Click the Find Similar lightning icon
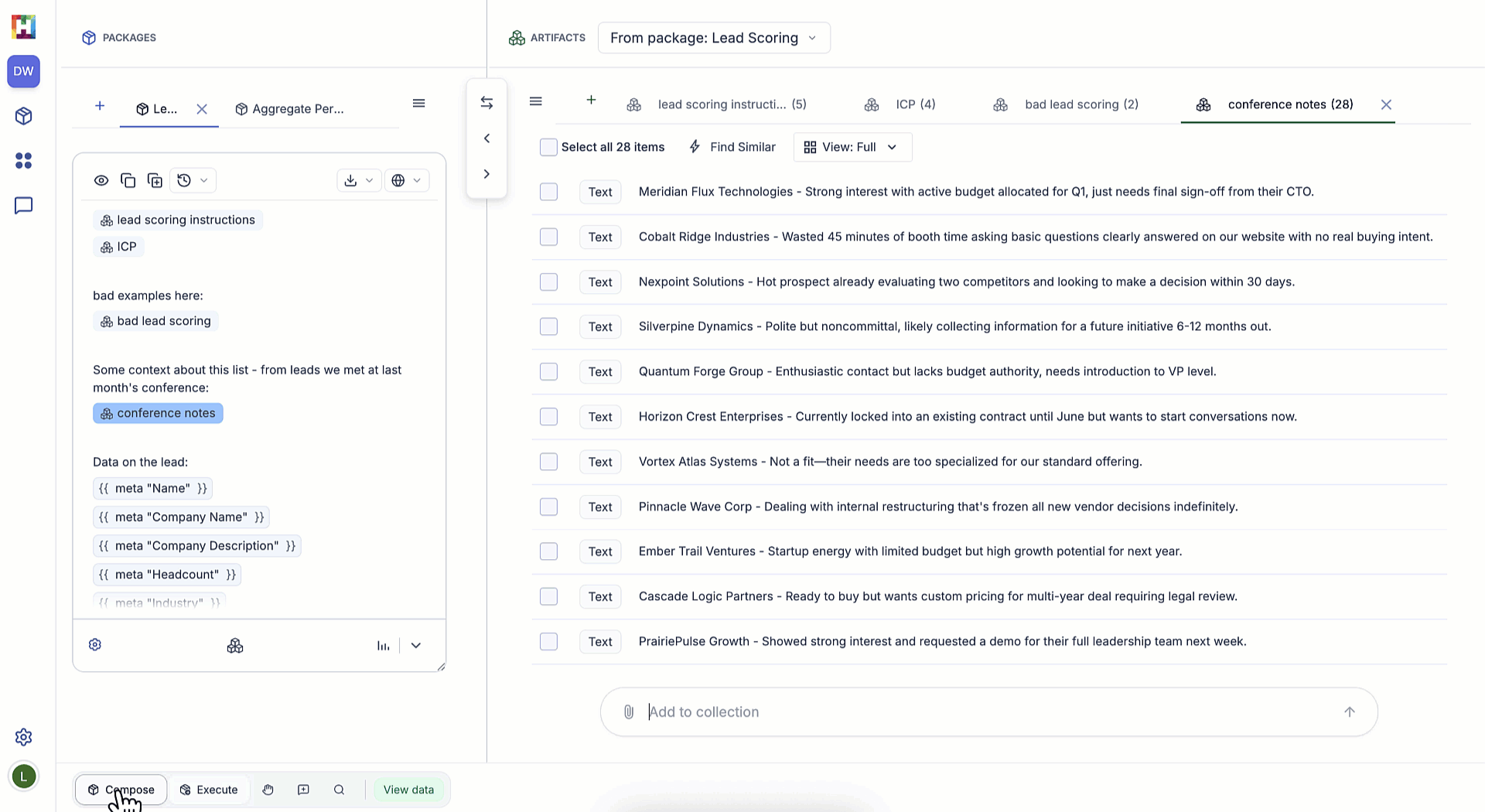The width and height of the screenshot is (1485, 812). click(694, 147)
